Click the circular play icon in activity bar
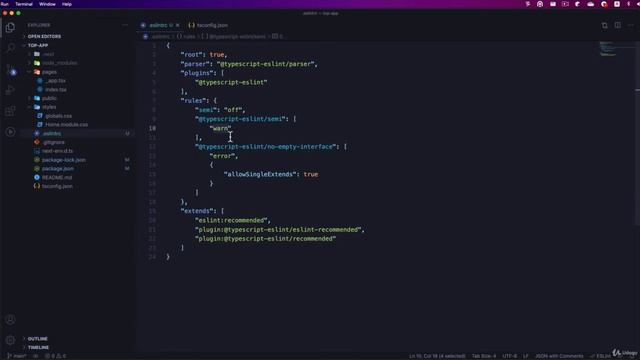The image size is (640, 360). 10,132
